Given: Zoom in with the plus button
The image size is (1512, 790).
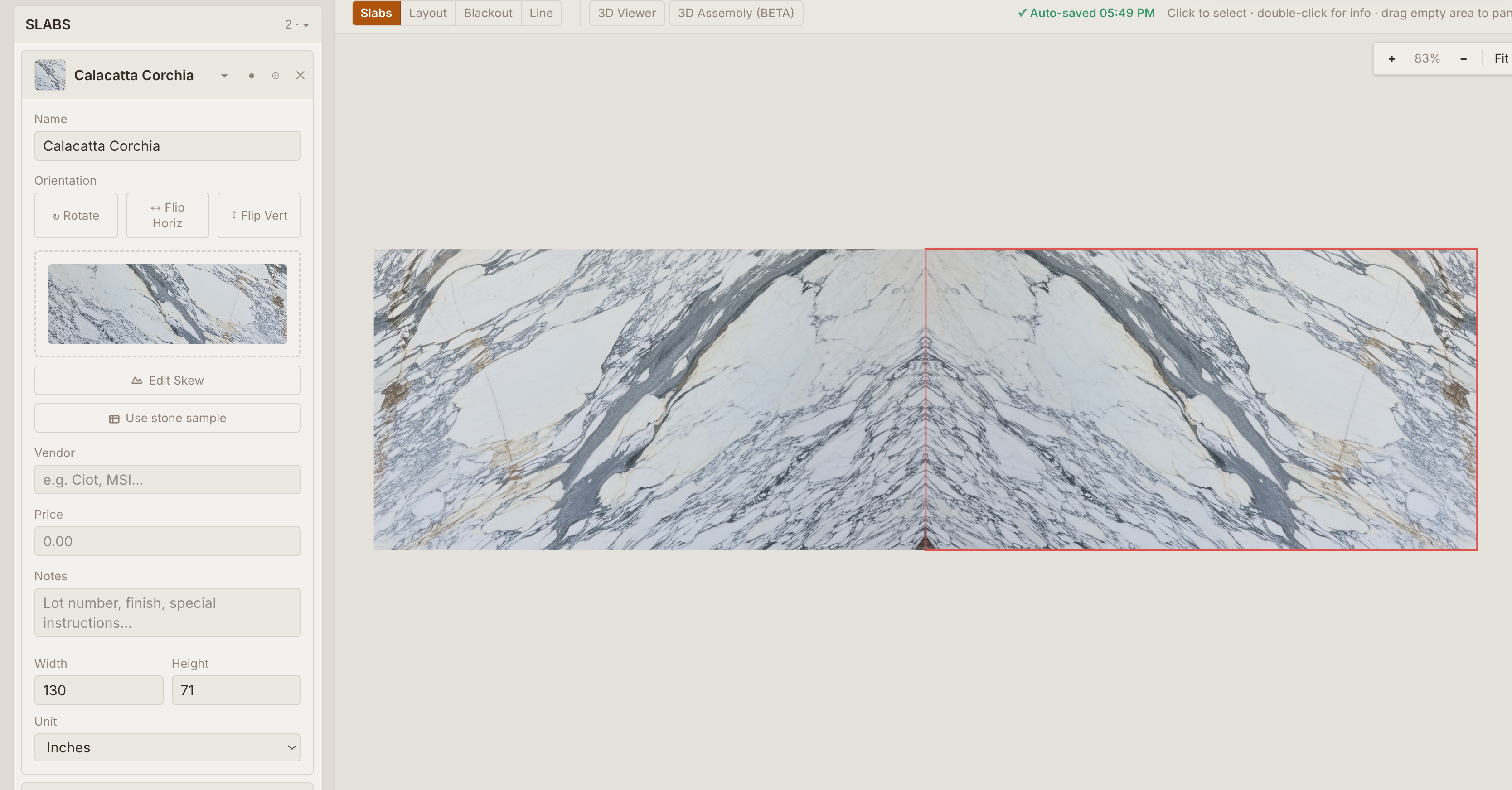Looking at the screenshot, I should 1392,58.
